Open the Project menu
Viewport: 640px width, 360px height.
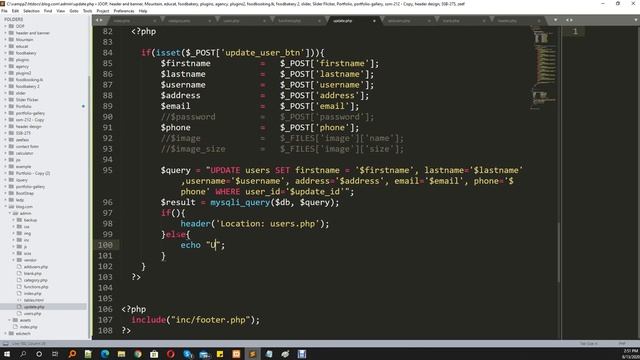(103, 11)
